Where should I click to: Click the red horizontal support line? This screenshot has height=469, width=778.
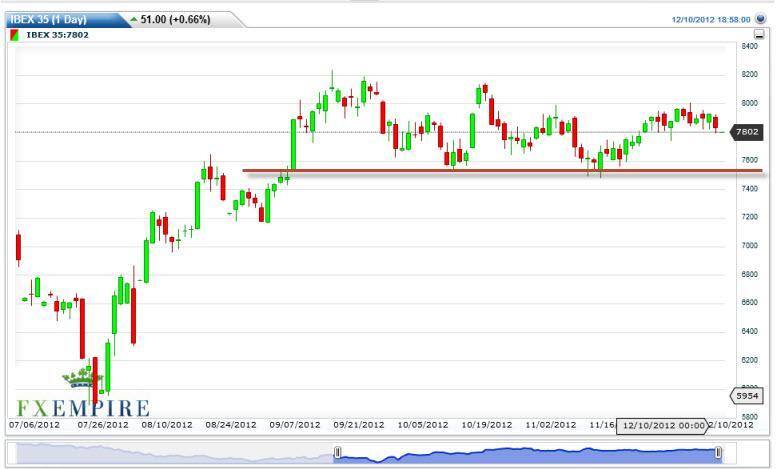[x=500, y=170]
